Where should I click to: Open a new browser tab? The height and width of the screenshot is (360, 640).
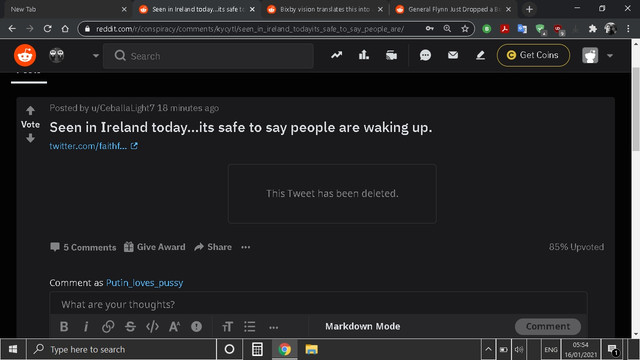tap(529, 9)
